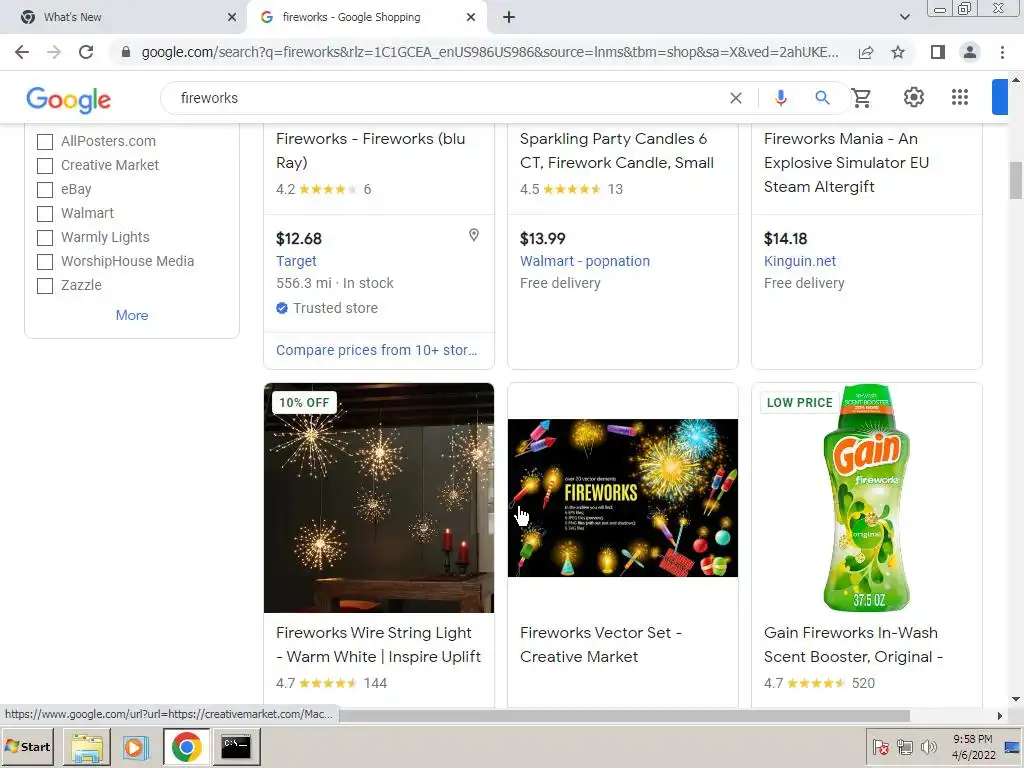1024x768 pixels.
Task: Compare prices from 10+ stores
Action: point(376,350)
